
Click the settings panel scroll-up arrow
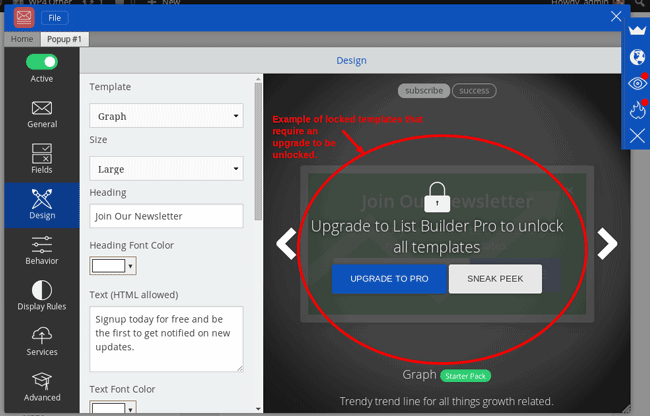[x=258, y=79]
